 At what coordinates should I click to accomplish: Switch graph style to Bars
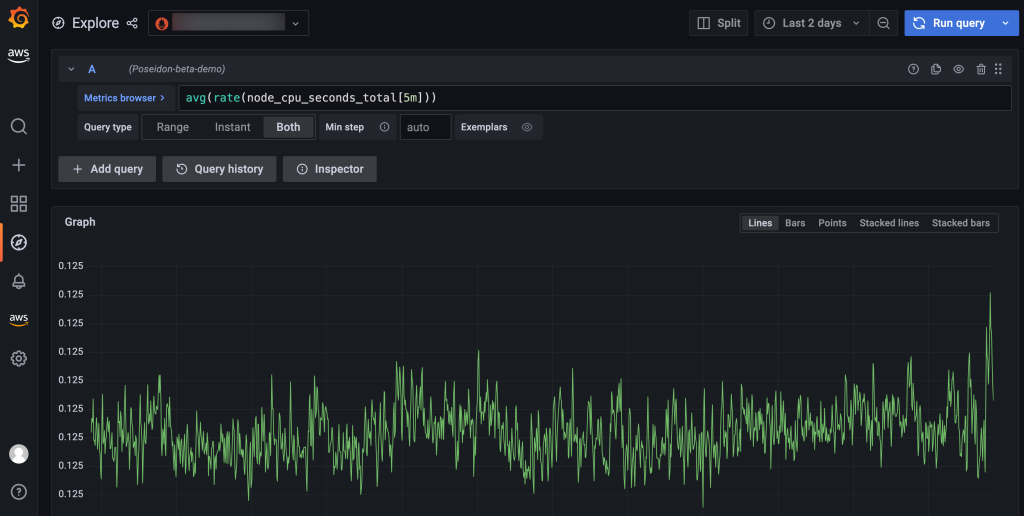tap(795, 223)
